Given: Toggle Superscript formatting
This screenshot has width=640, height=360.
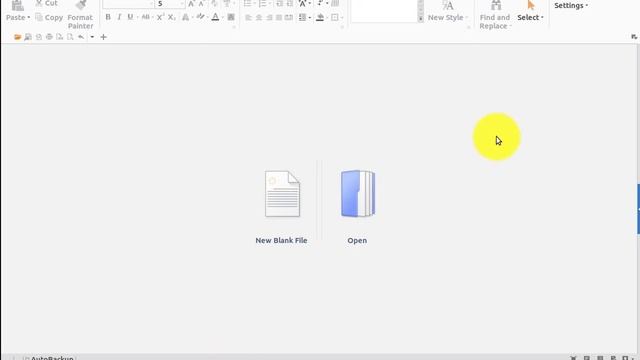Looking at the screenshot, I should point(160,17).
